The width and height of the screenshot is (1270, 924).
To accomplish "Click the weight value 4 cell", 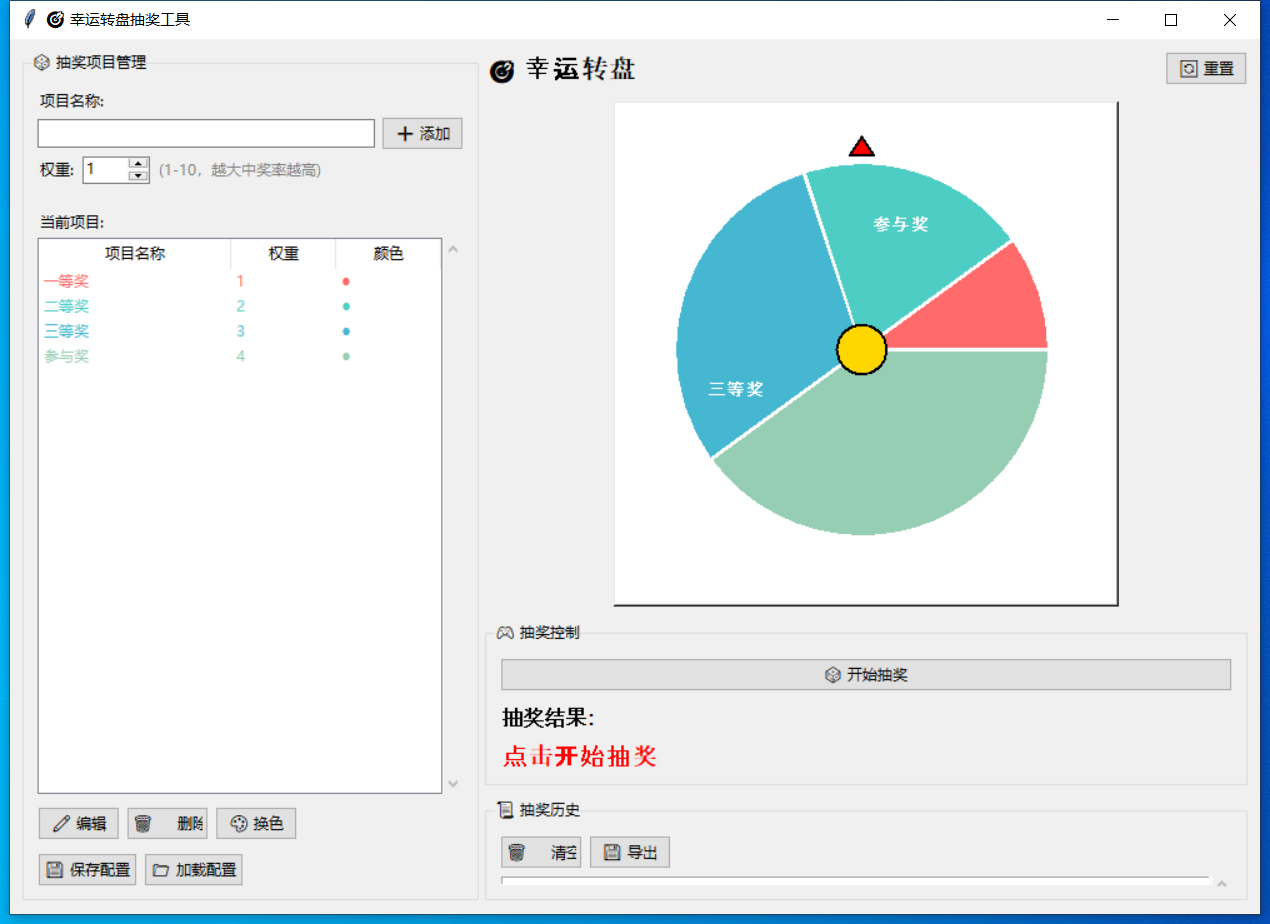I will [241, 356].
